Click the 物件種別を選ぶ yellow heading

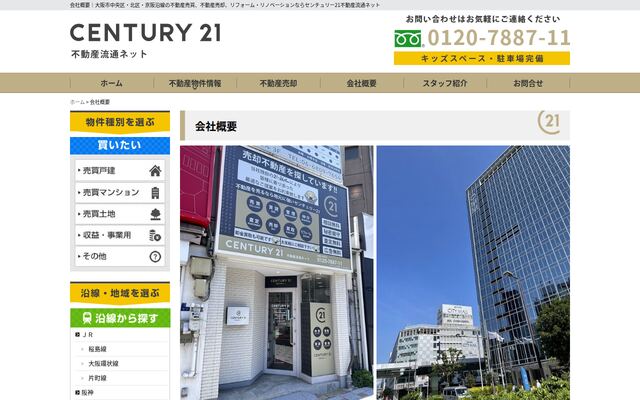pos(120,122)
